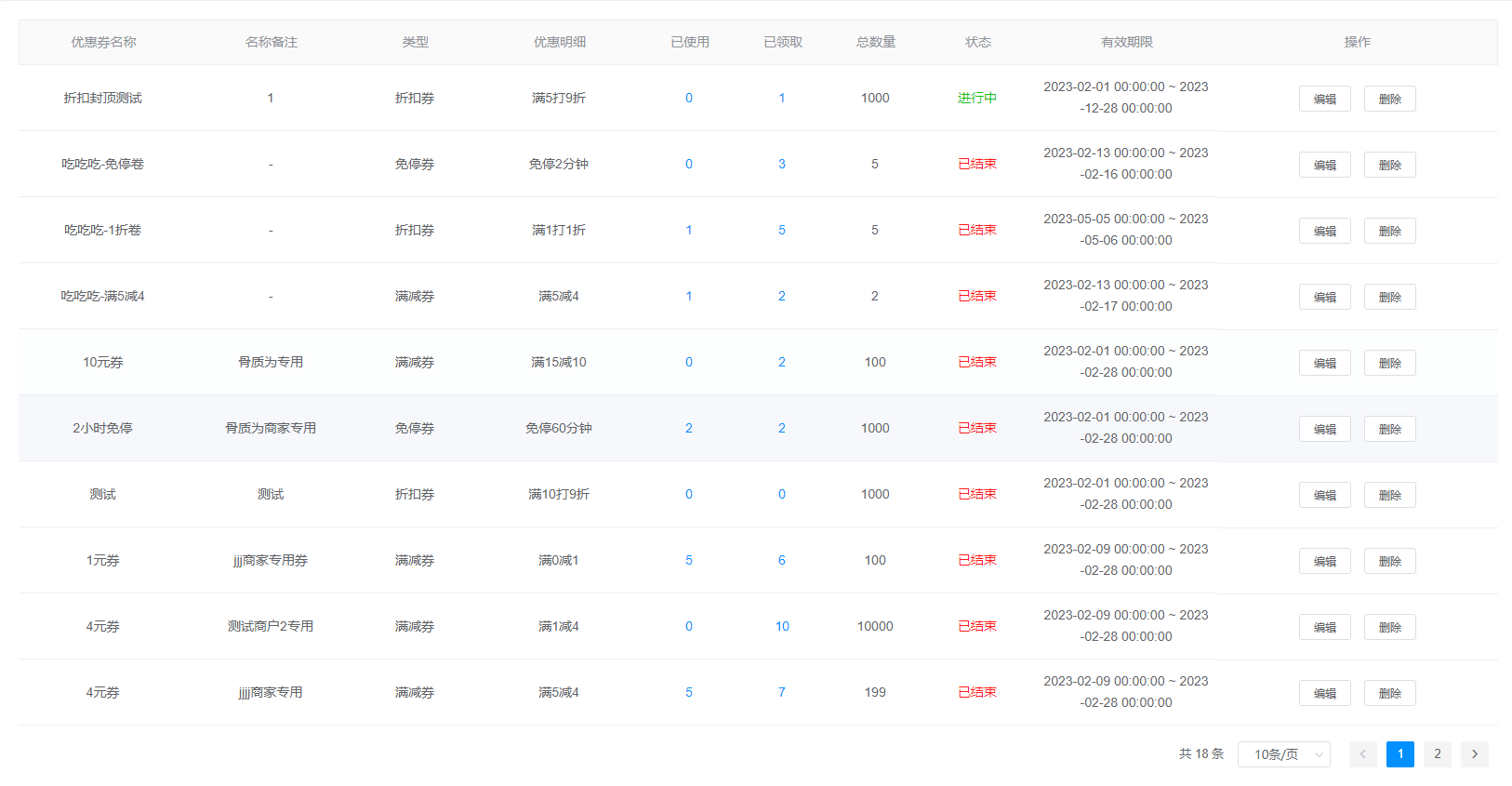Click the previous page arrow in pagination

[x=1362, y=754]
